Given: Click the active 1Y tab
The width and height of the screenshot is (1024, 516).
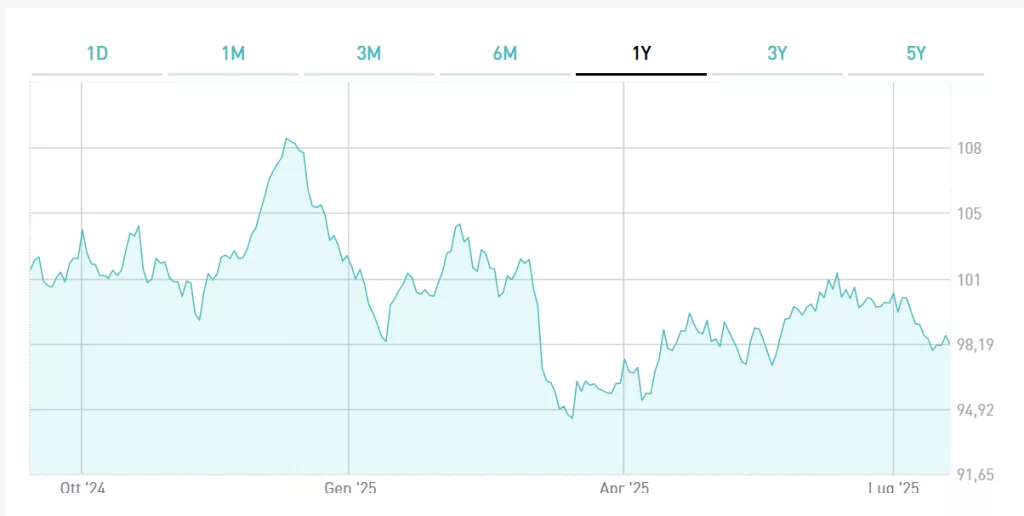Looking at the screenshot, I should click(x=641, y=54).
